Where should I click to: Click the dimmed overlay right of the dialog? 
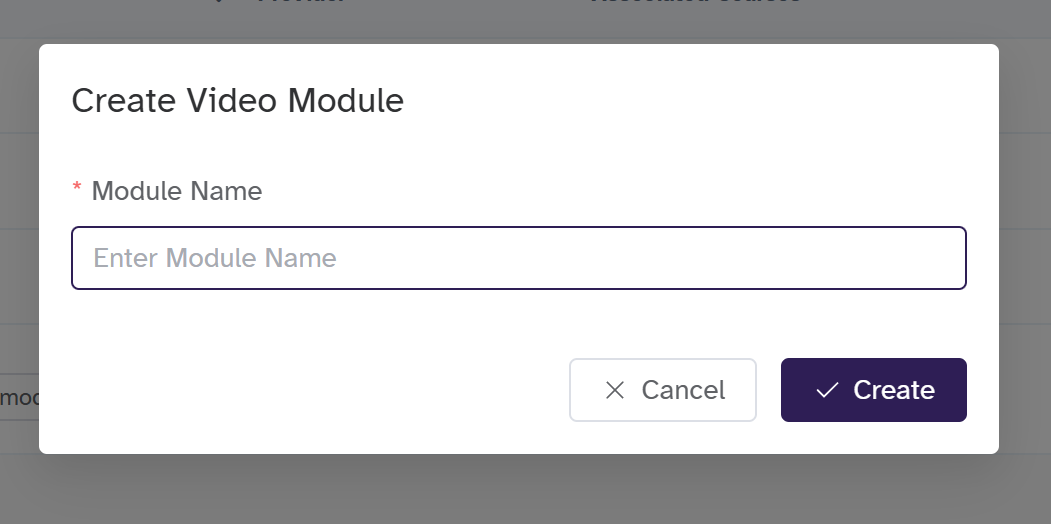click(1025, 250)
